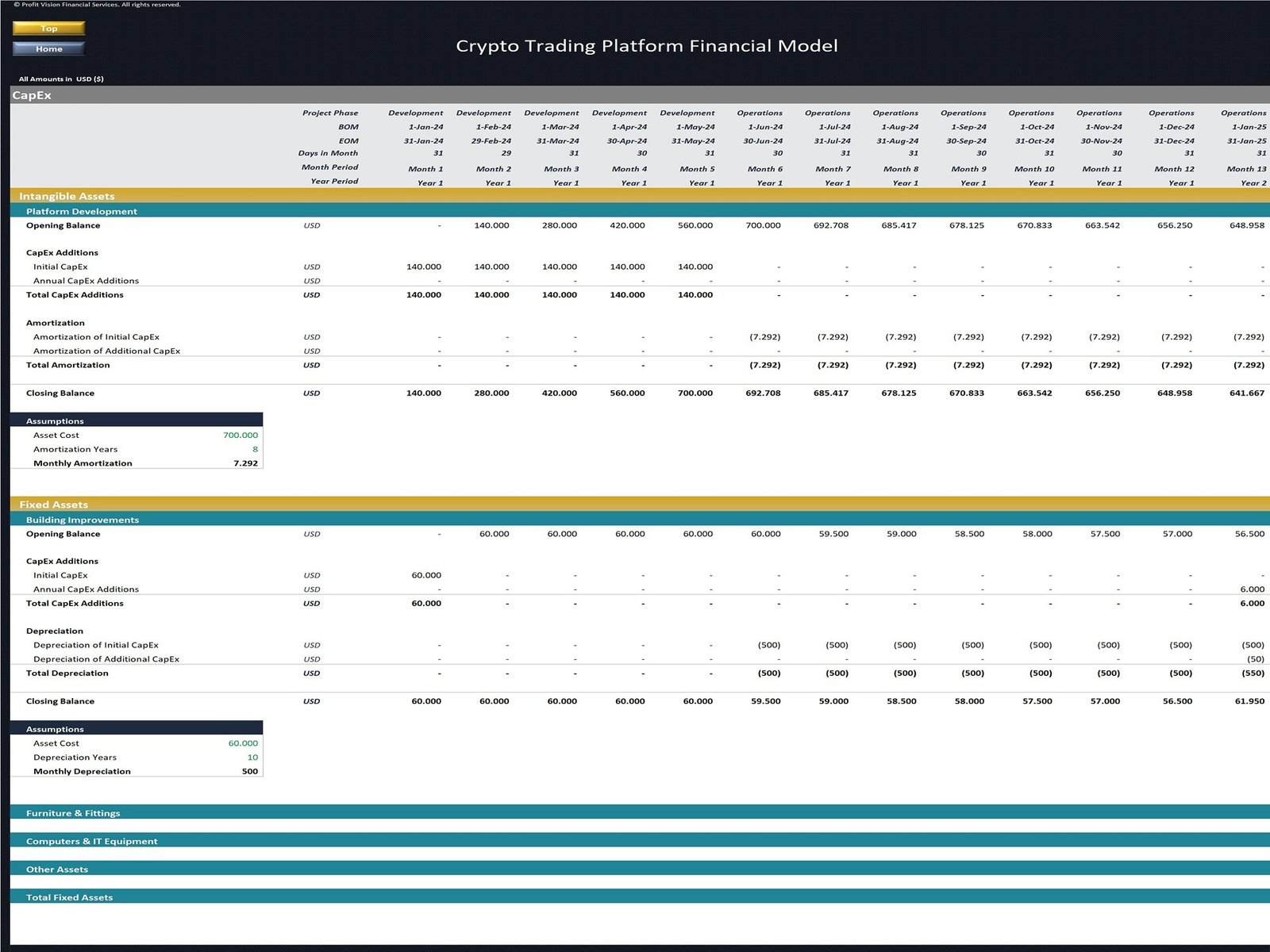Click the yellow Top button

[48, 29]
